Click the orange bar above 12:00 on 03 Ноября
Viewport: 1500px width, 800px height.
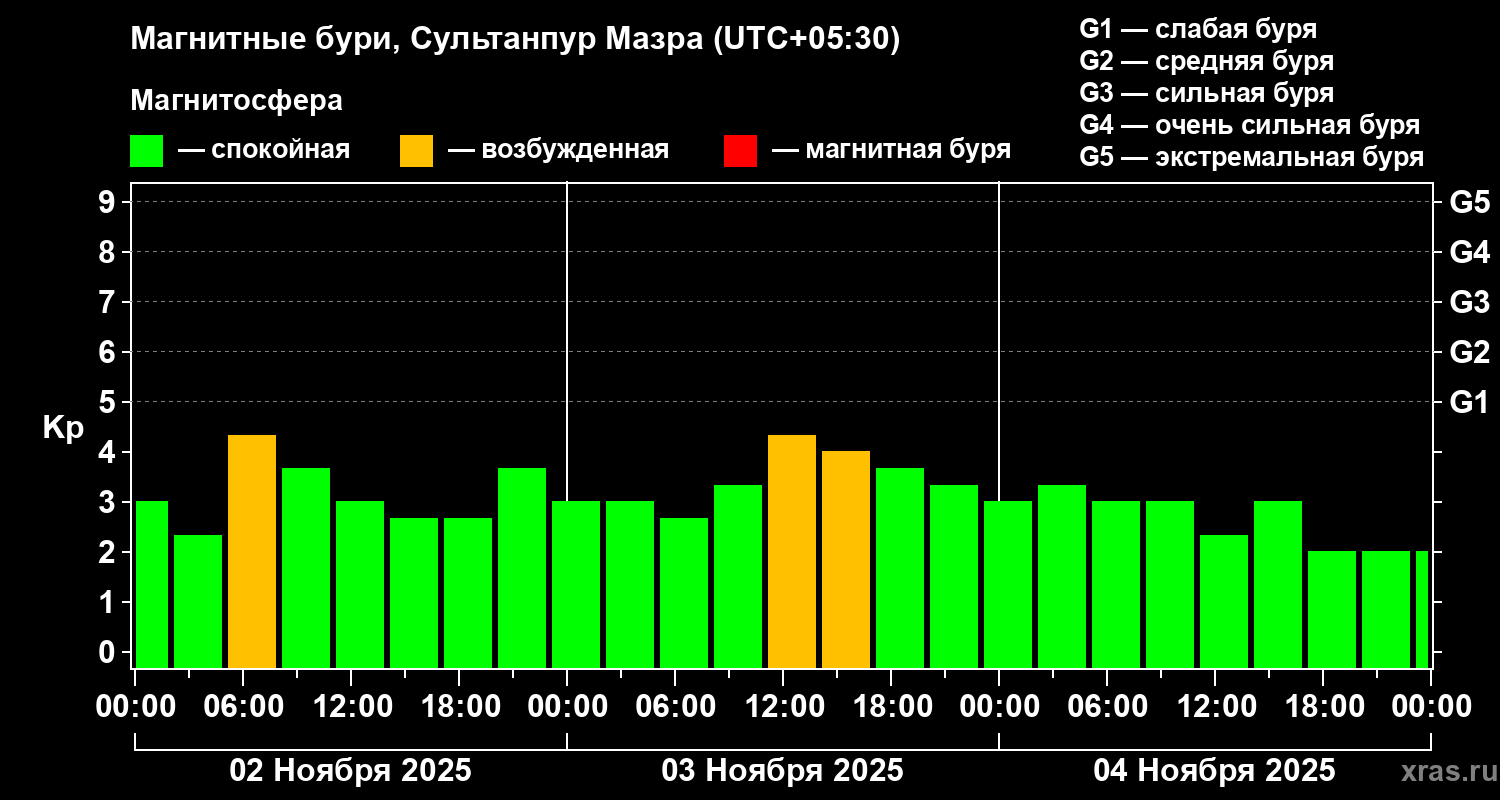tap(792, 551)
